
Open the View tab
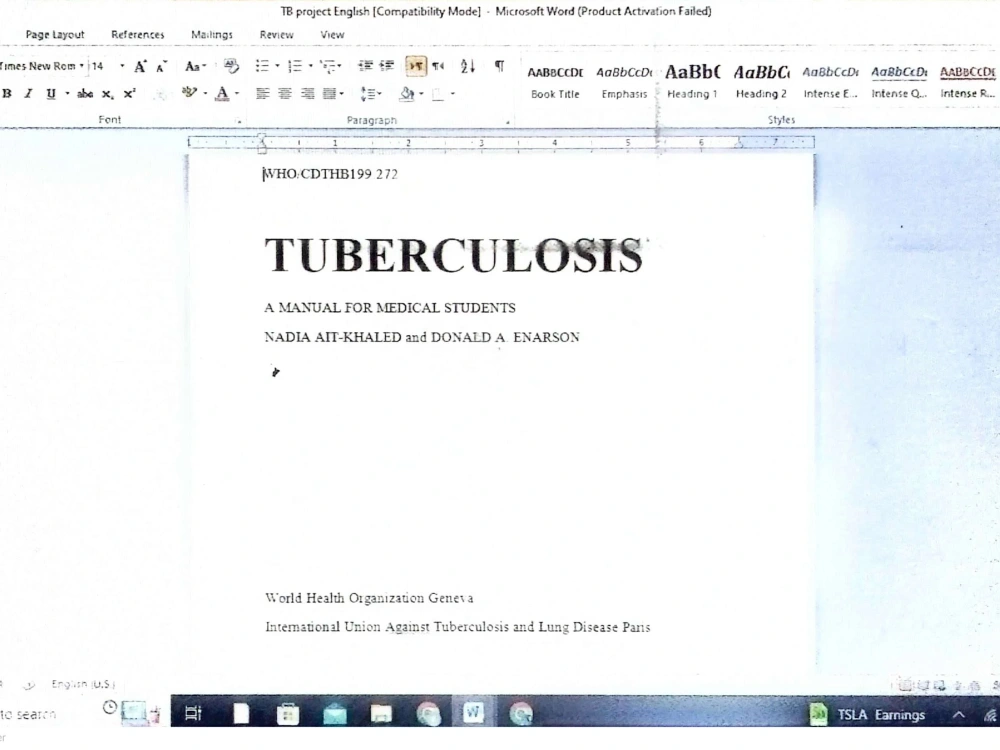[332, 34]
